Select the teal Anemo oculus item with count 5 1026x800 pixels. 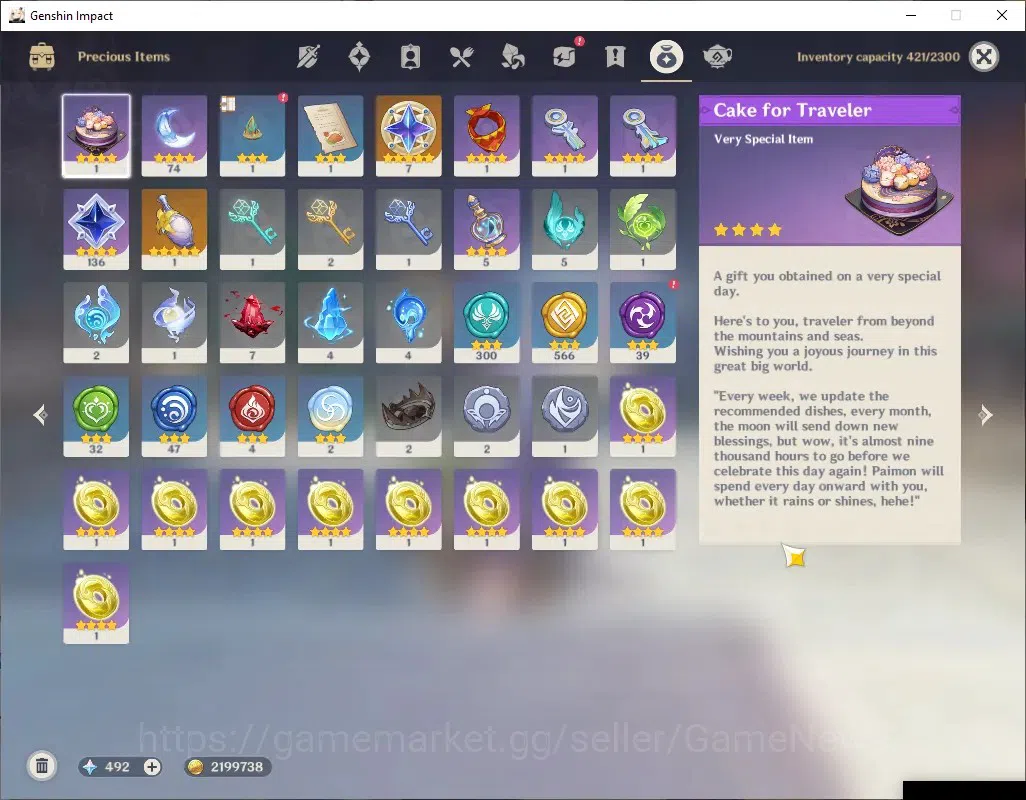point(565,229)
